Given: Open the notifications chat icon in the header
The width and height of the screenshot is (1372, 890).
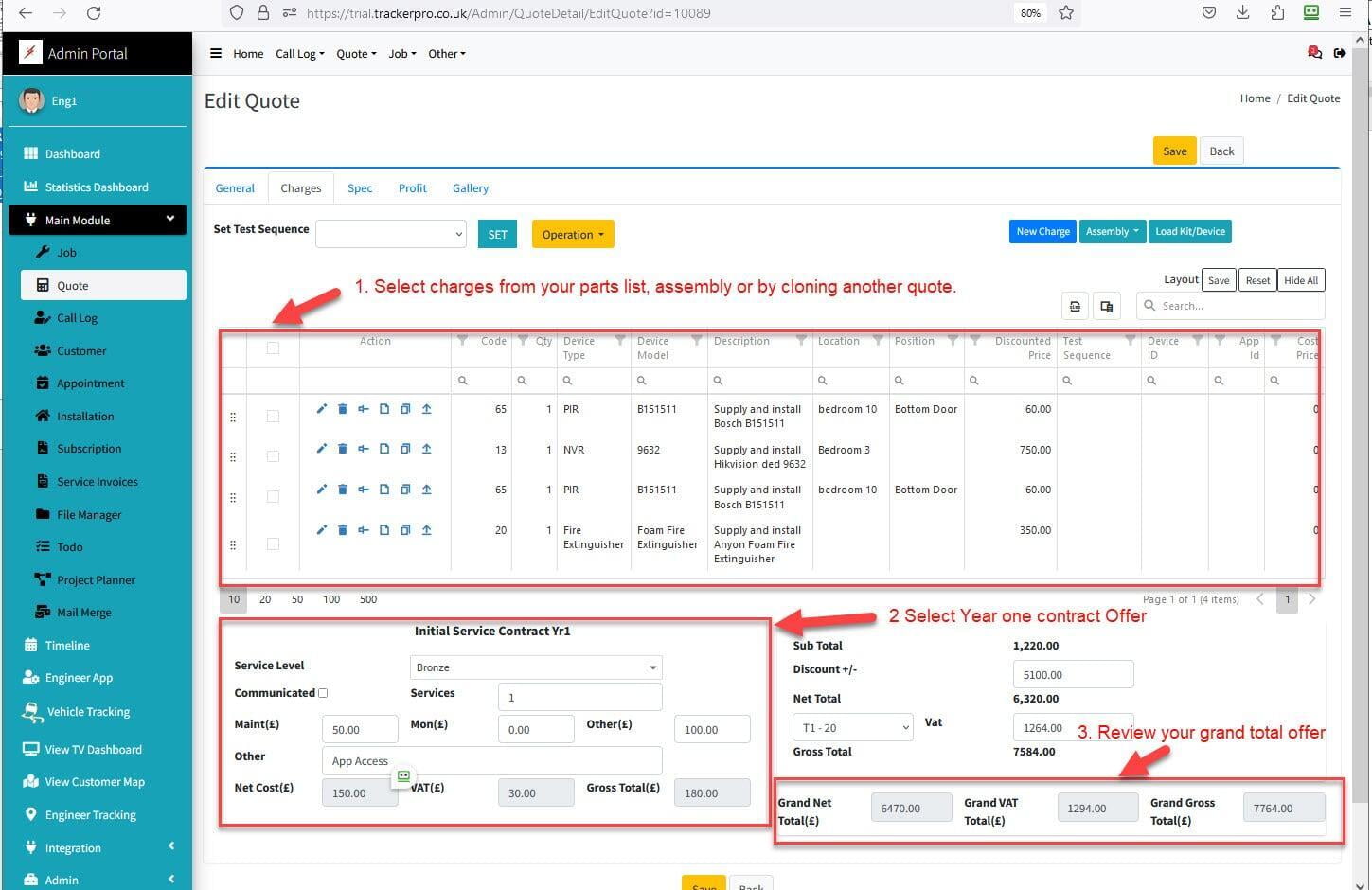Looking at the screenshot, I should click(x=1314, y=53).
